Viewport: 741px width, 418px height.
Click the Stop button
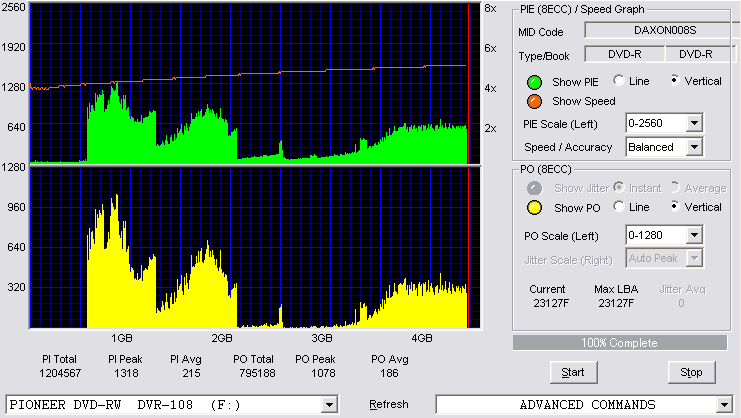tap(691, 373)
